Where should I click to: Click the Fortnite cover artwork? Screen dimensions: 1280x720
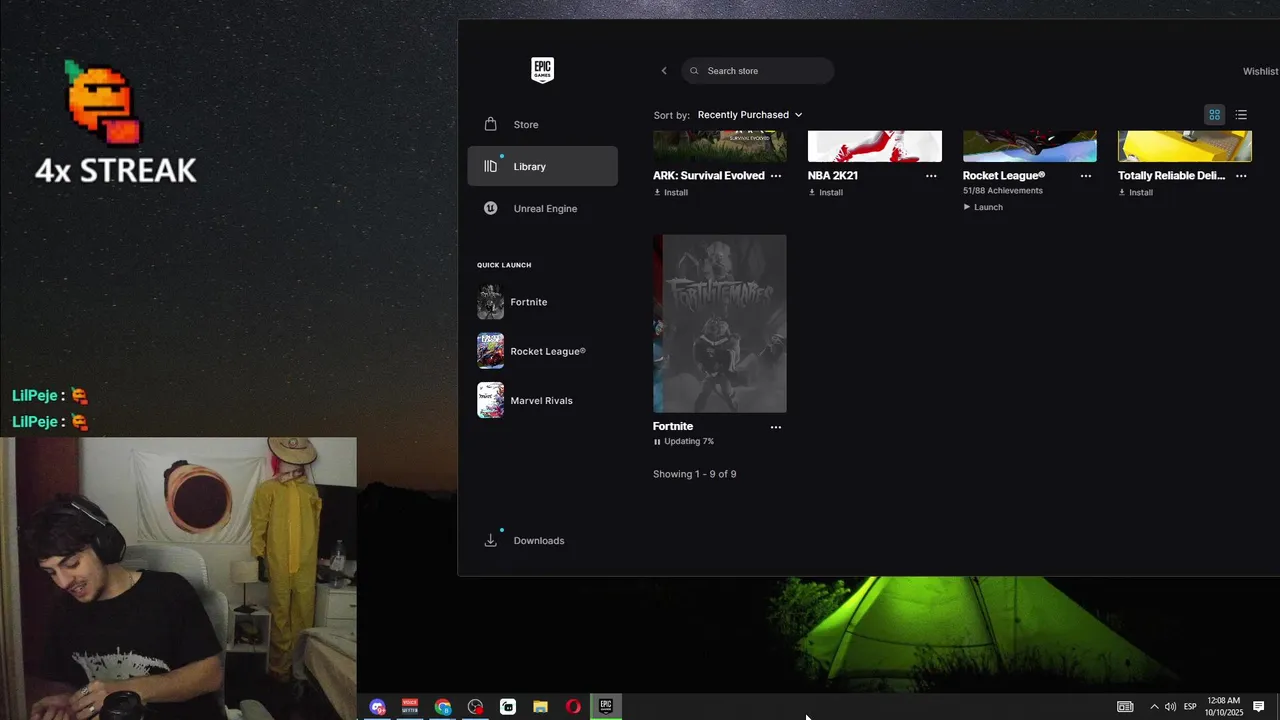[720, 323]
